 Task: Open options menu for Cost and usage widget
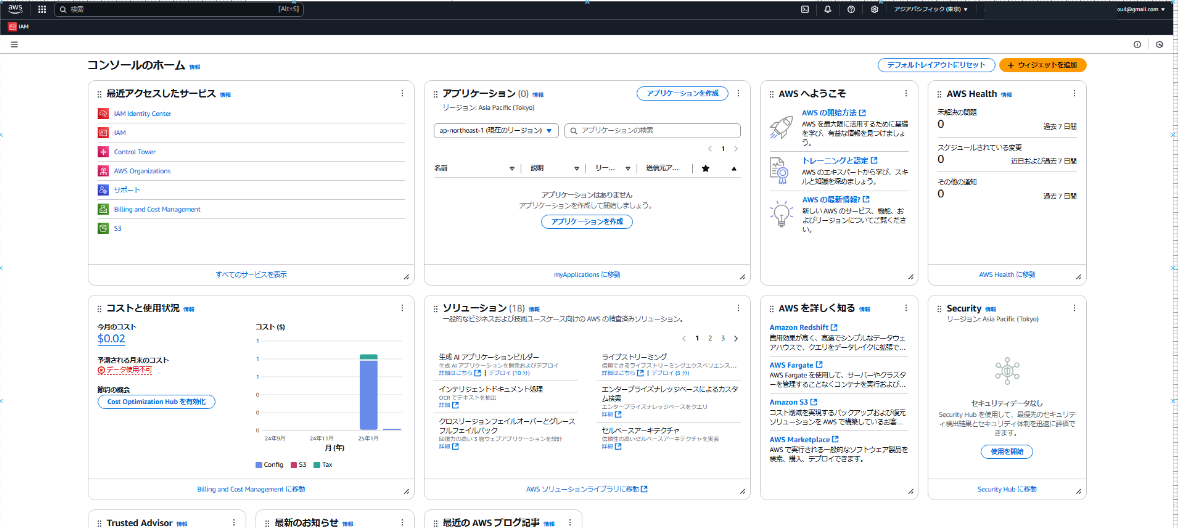(x=402, y=309)
